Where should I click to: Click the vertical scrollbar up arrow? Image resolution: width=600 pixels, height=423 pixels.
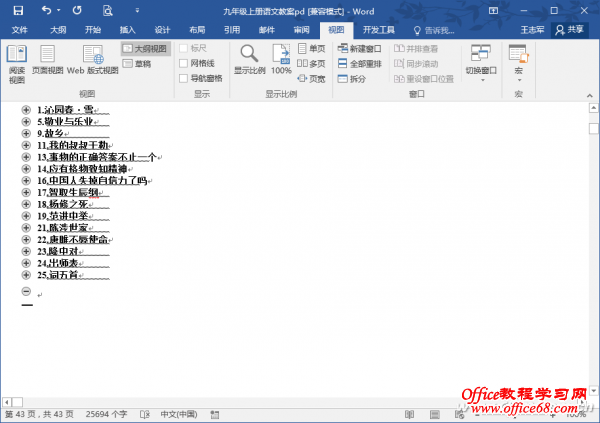tap(593, 108)
